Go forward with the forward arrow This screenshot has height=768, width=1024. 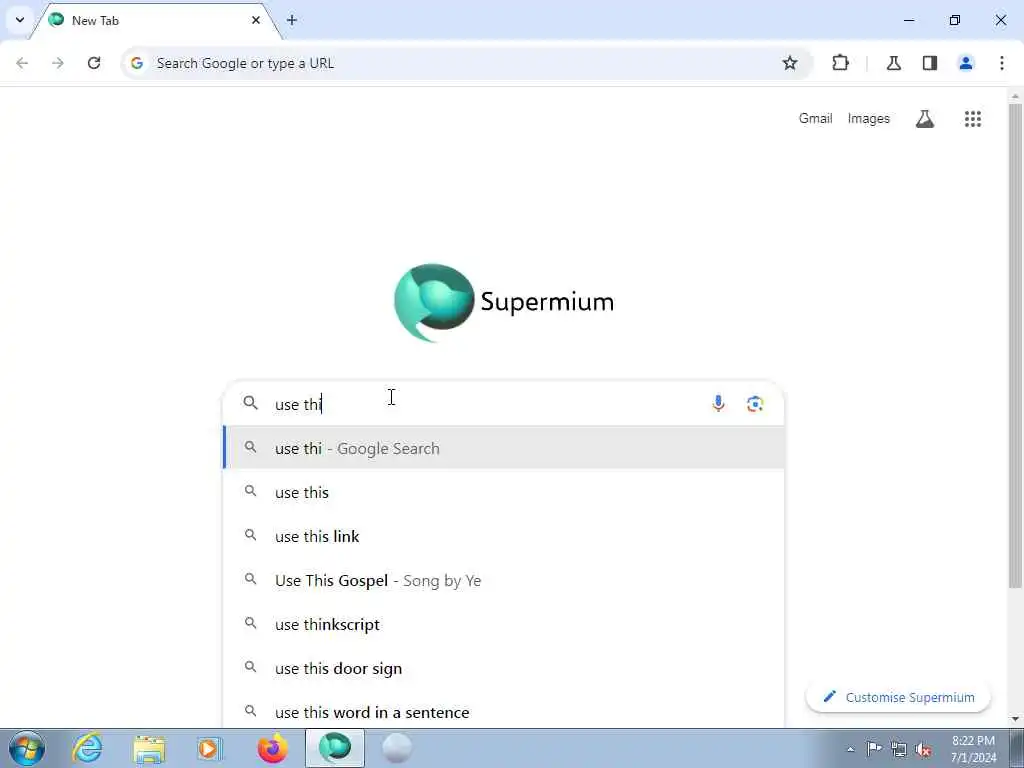(58, 63)
